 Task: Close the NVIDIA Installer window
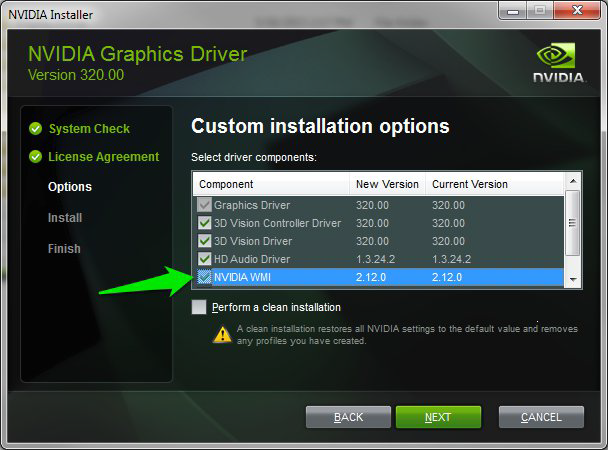pos(577,10)
